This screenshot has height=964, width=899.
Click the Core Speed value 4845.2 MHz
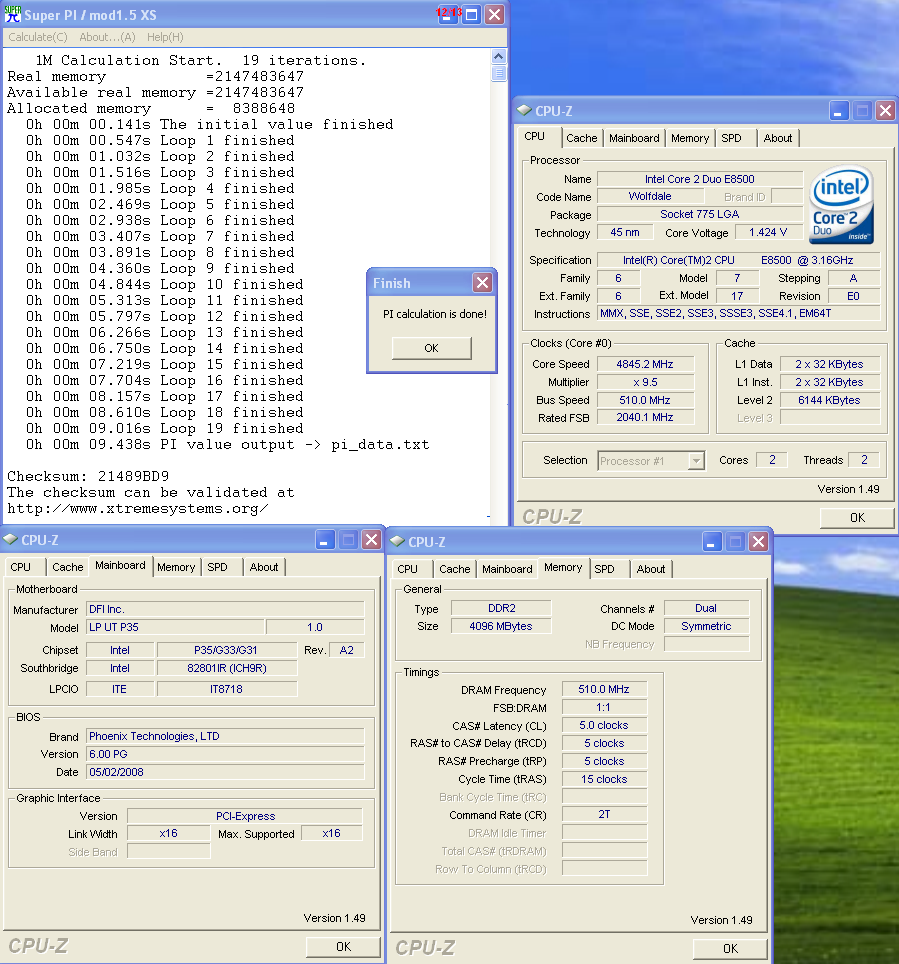pos(645,364)
